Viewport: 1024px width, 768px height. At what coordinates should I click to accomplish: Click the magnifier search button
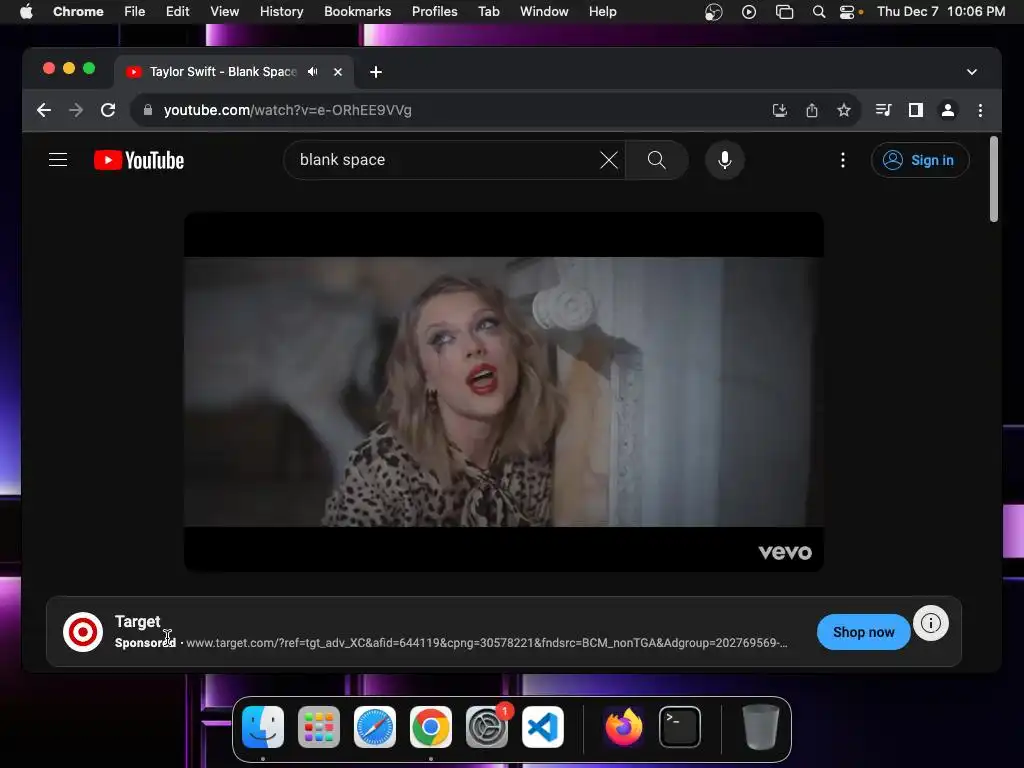(x=656, y=160)
